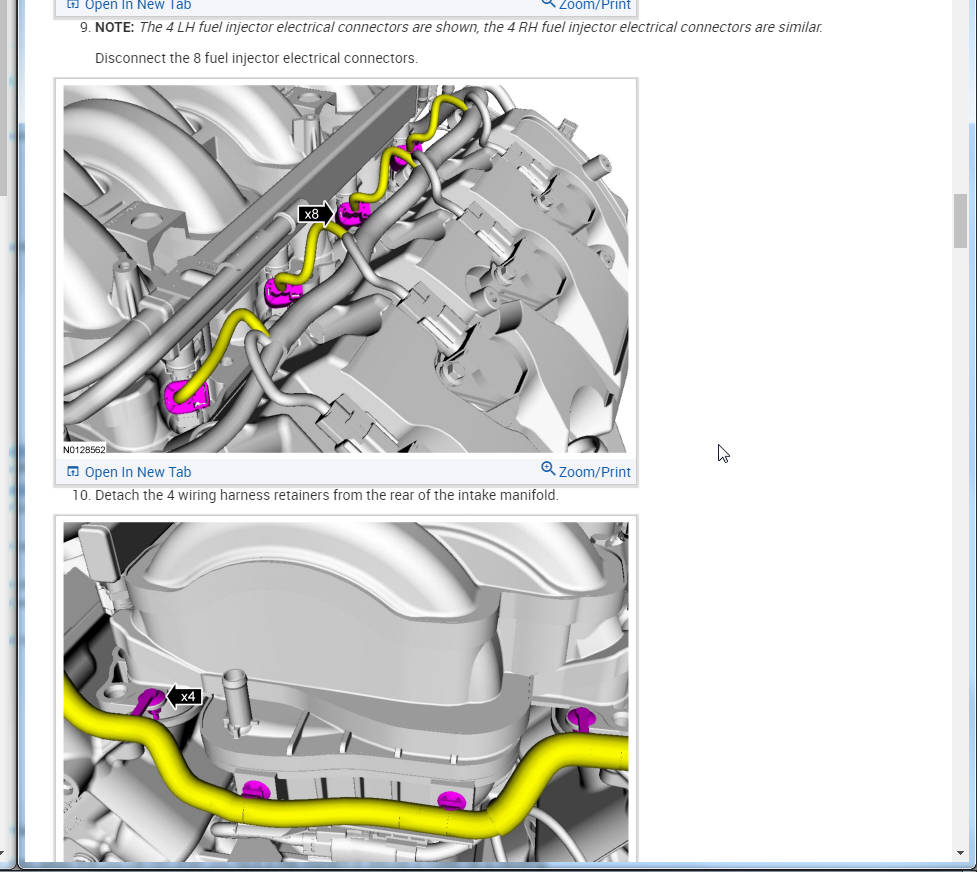Viewport: 977px width, 872px height.
Task: Click step 10 text about wiring harness retainers
Action: click(326, 496)
